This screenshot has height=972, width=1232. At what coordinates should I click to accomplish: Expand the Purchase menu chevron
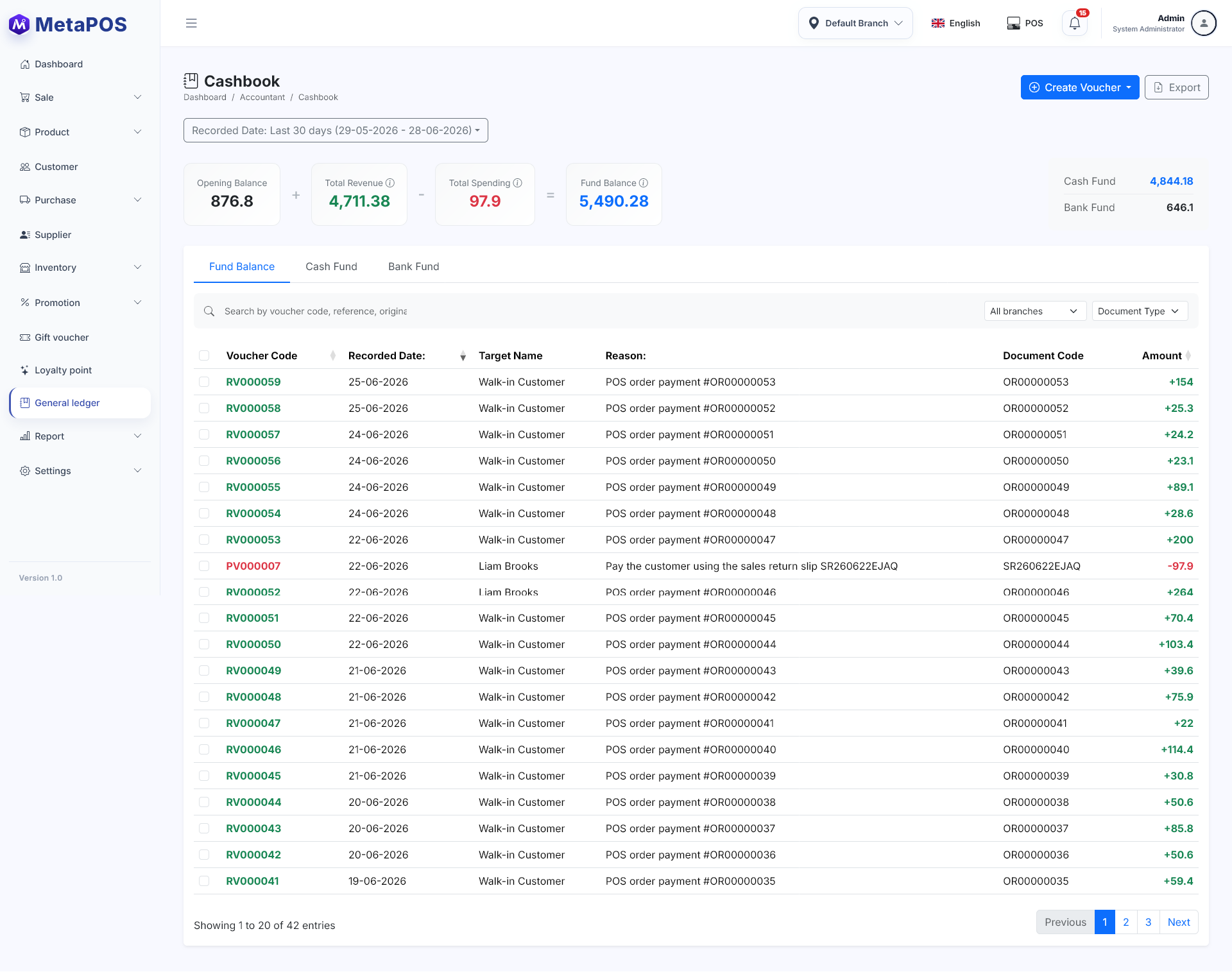point(137,200)
